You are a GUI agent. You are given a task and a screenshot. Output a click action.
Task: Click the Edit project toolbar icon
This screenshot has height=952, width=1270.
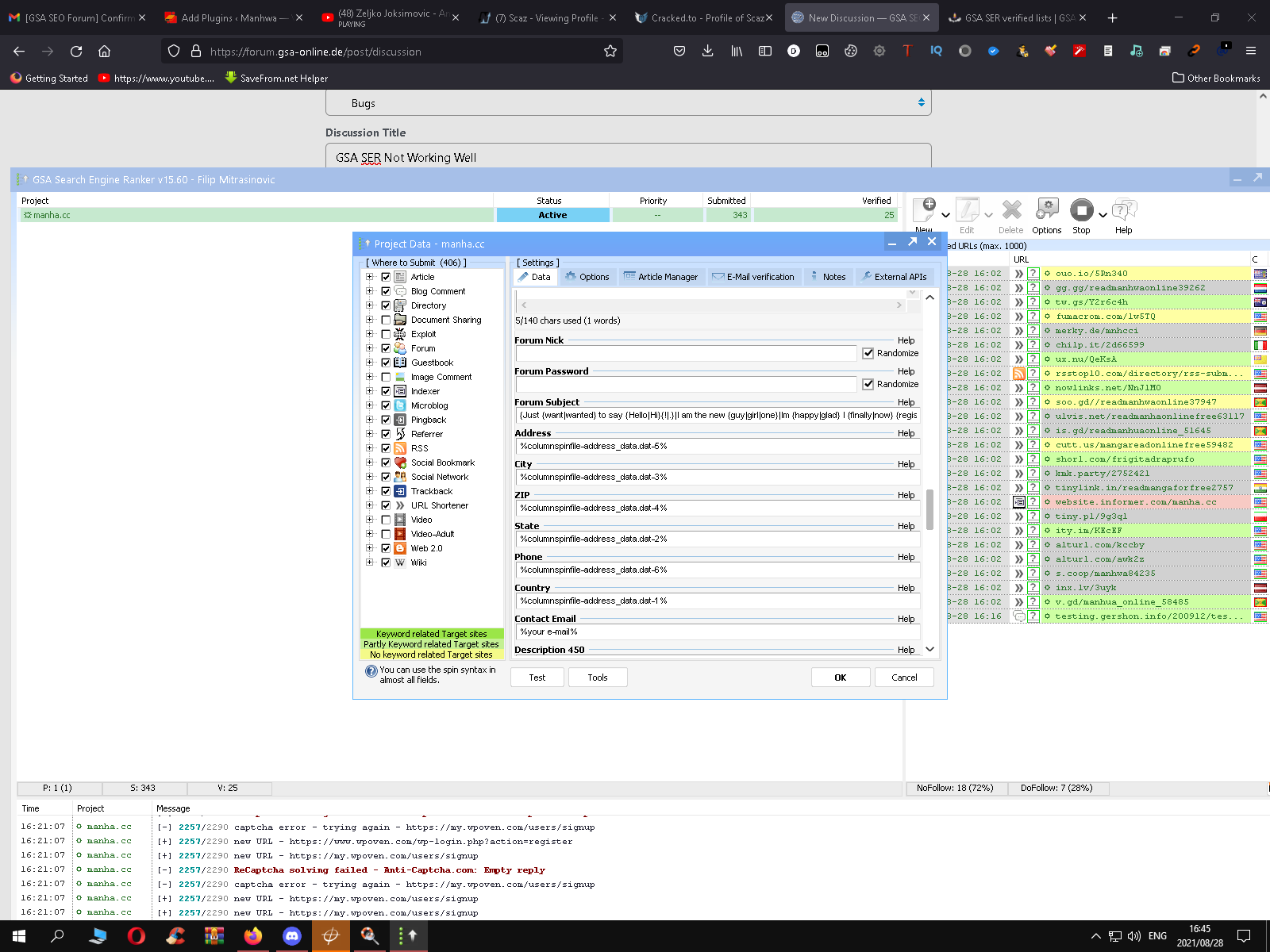point(967,210)
